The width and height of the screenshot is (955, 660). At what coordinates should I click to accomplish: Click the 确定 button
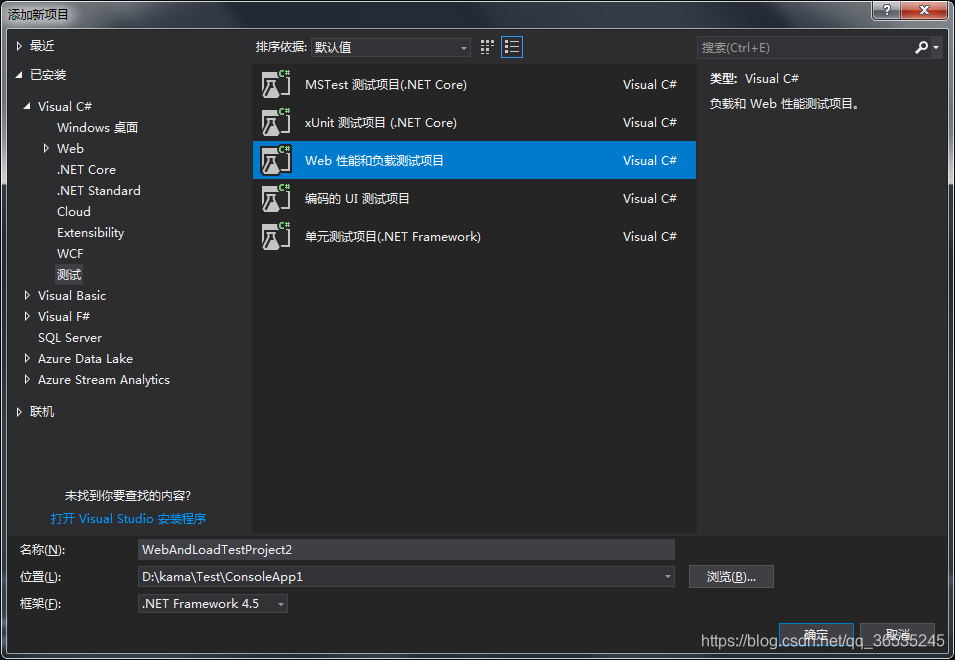point(816,634)
